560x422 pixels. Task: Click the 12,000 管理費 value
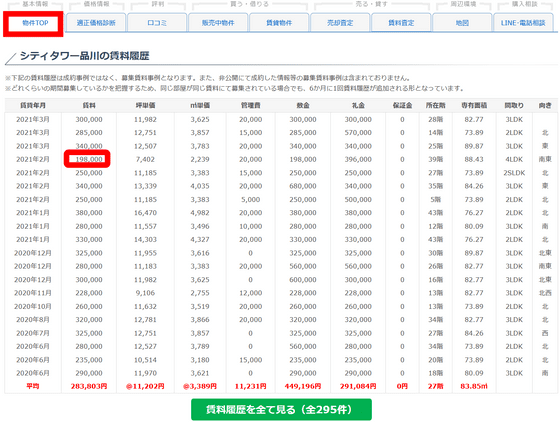pos(250,293)
